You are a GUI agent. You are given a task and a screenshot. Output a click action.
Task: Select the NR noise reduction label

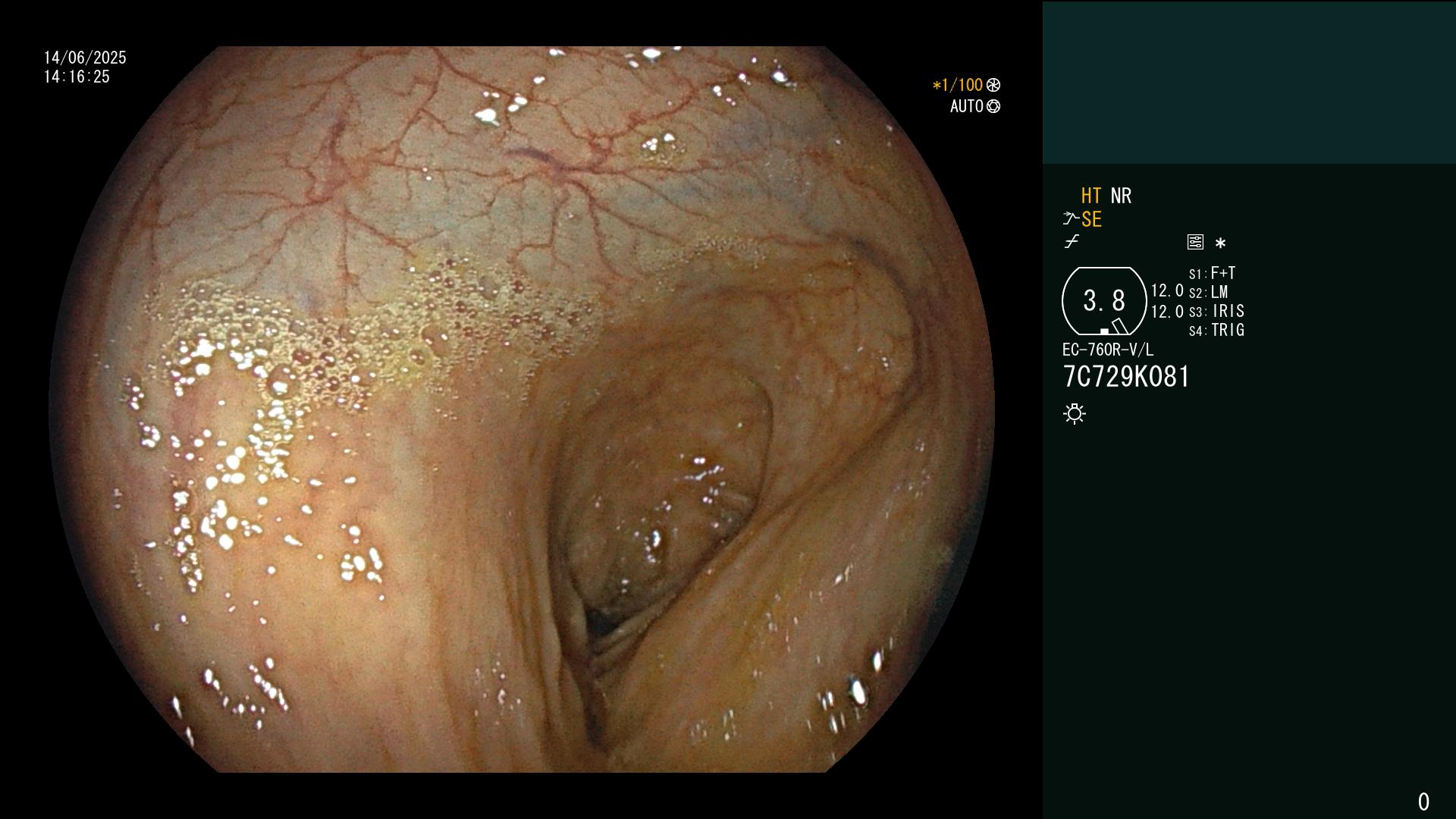(x=1121, y=196)
